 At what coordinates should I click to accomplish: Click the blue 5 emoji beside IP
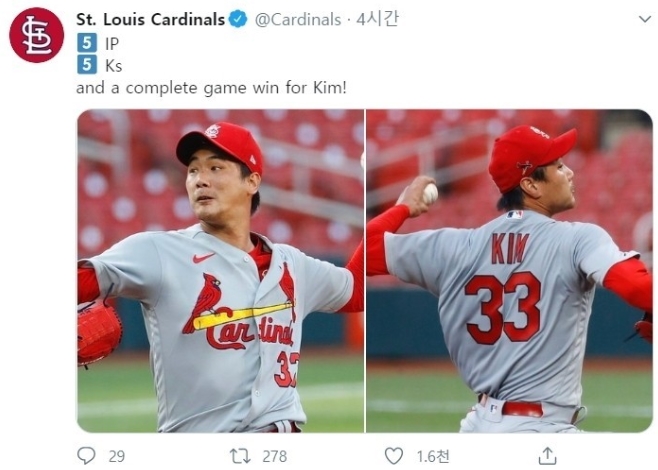[87, 43]
